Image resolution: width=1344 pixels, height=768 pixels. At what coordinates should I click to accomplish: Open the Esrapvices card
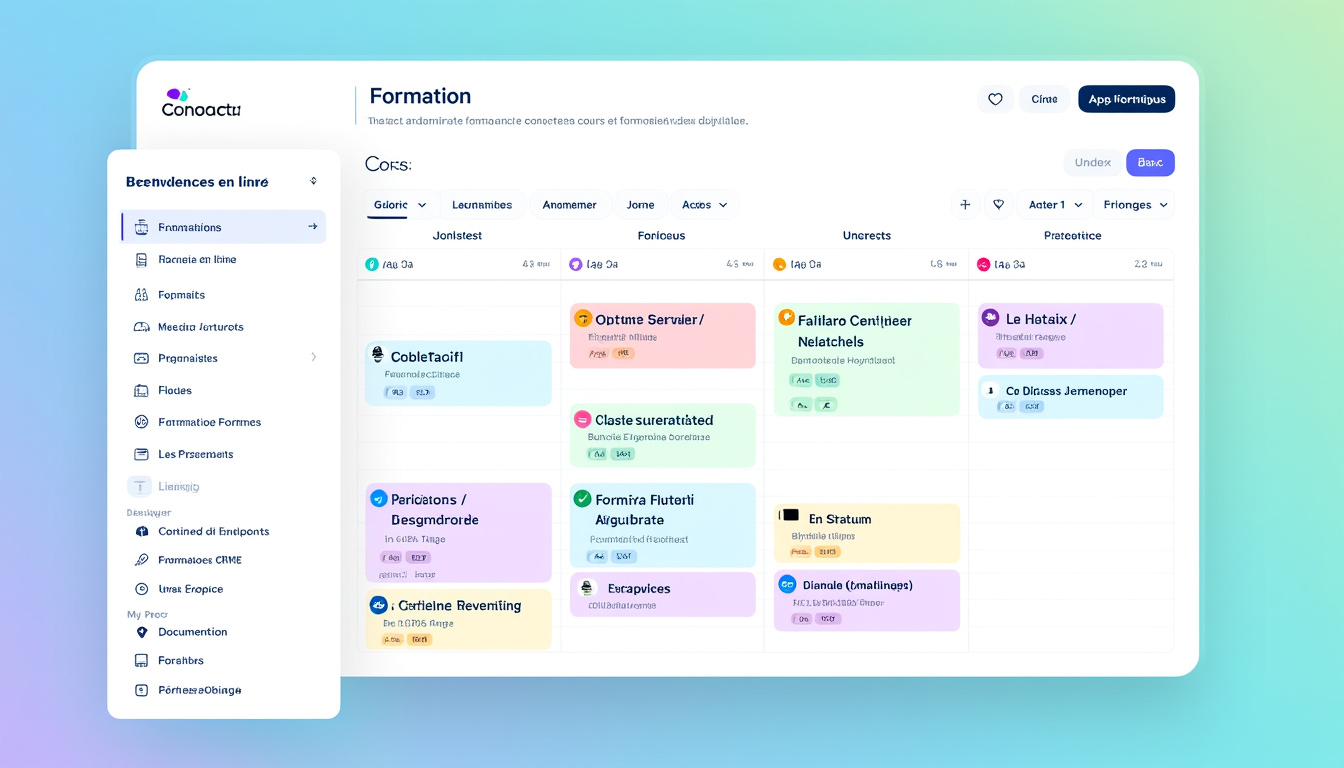click(662, 595)
